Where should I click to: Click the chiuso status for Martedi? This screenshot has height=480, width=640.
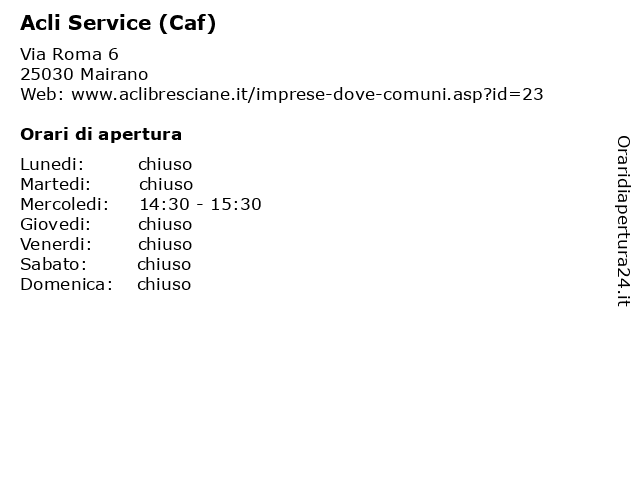[166, 184]
